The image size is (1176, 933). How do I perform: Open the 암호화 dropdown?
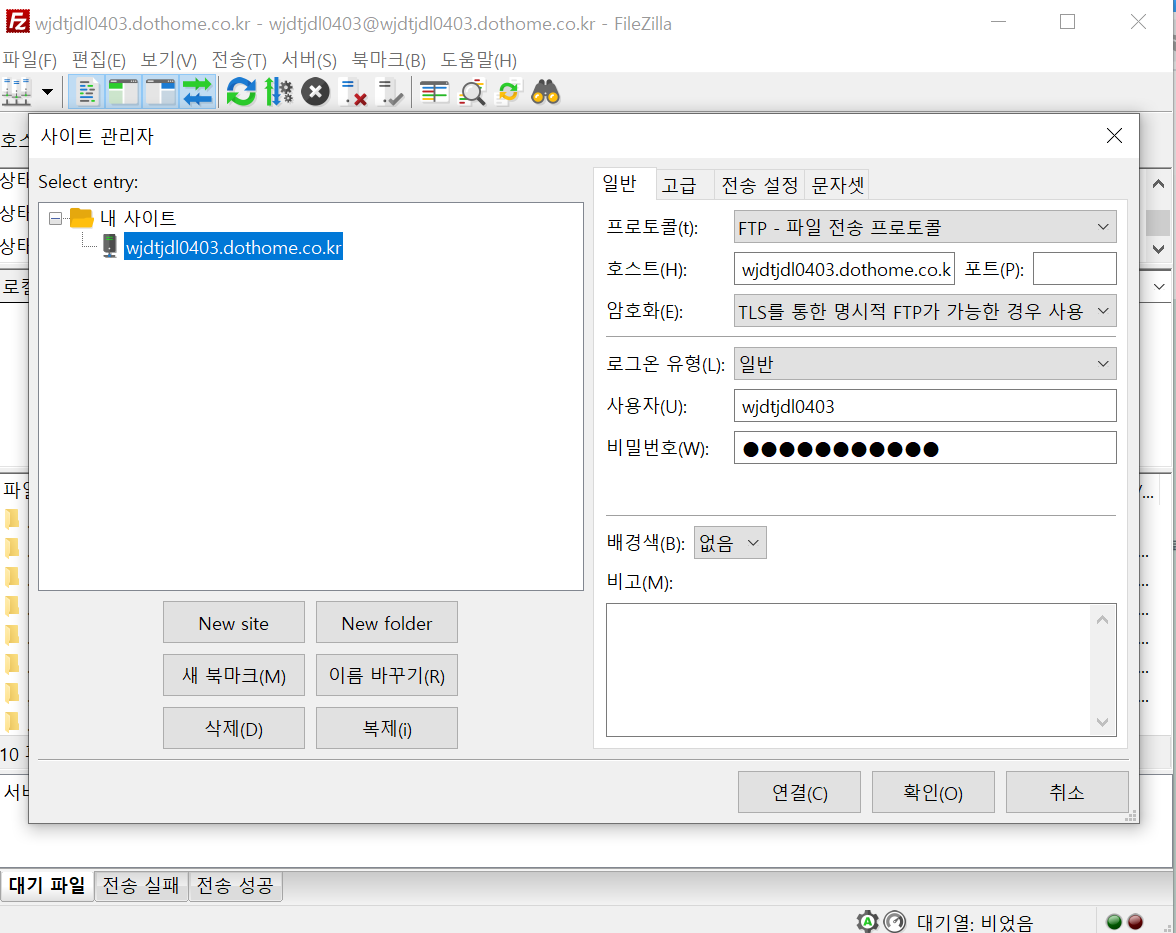tap(925, 311)
